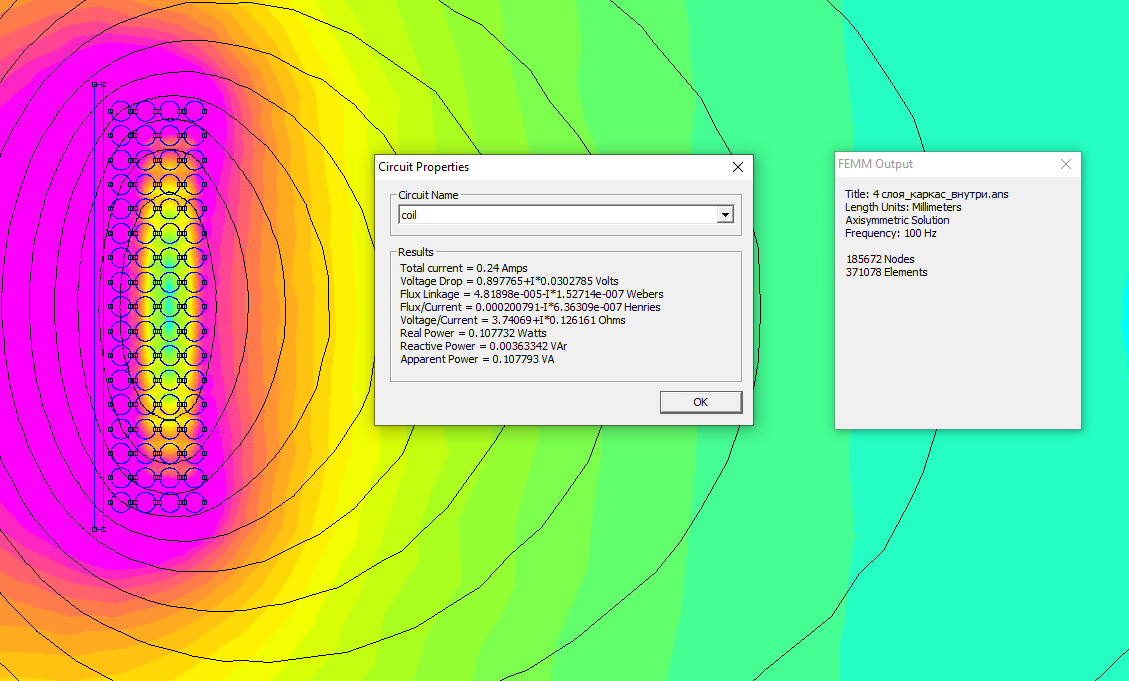Click '185672 Nodes' in FEMM Output
This screenshot has height=681, width=1129.
(880, 258)
